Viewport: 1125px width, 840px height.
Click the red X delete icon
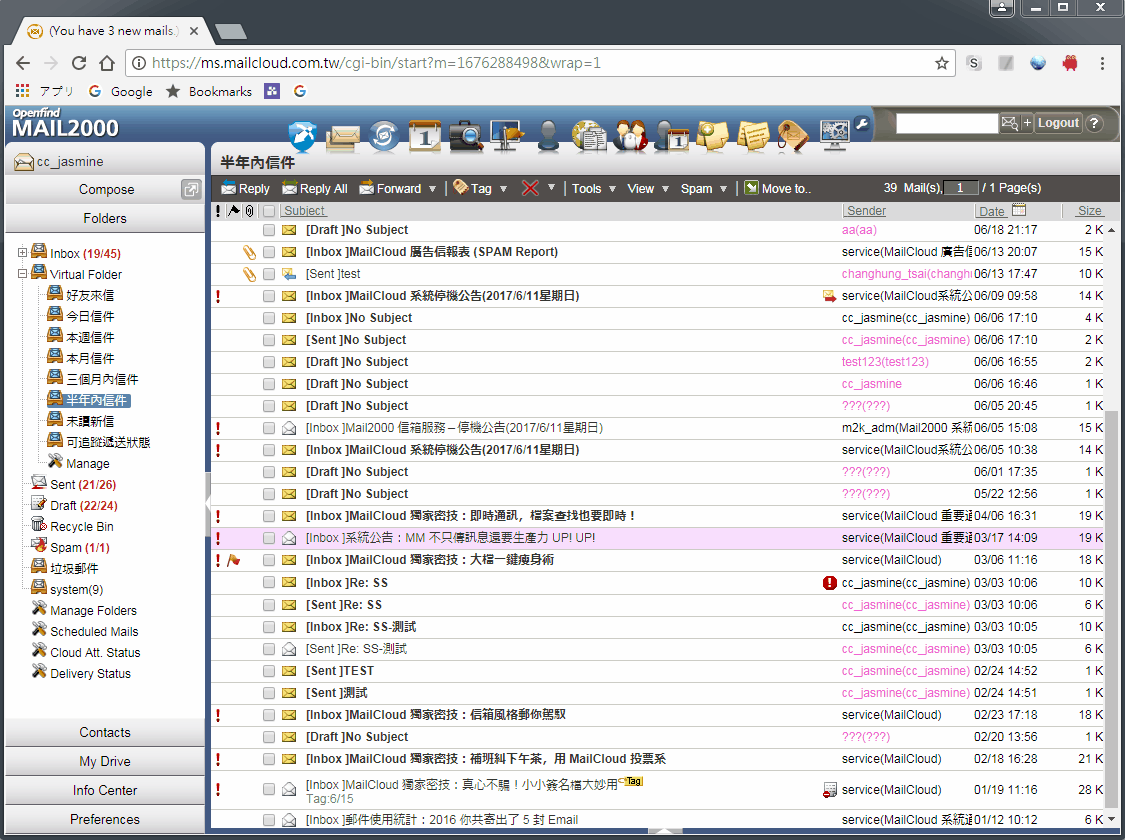click(x=530, y=188)
